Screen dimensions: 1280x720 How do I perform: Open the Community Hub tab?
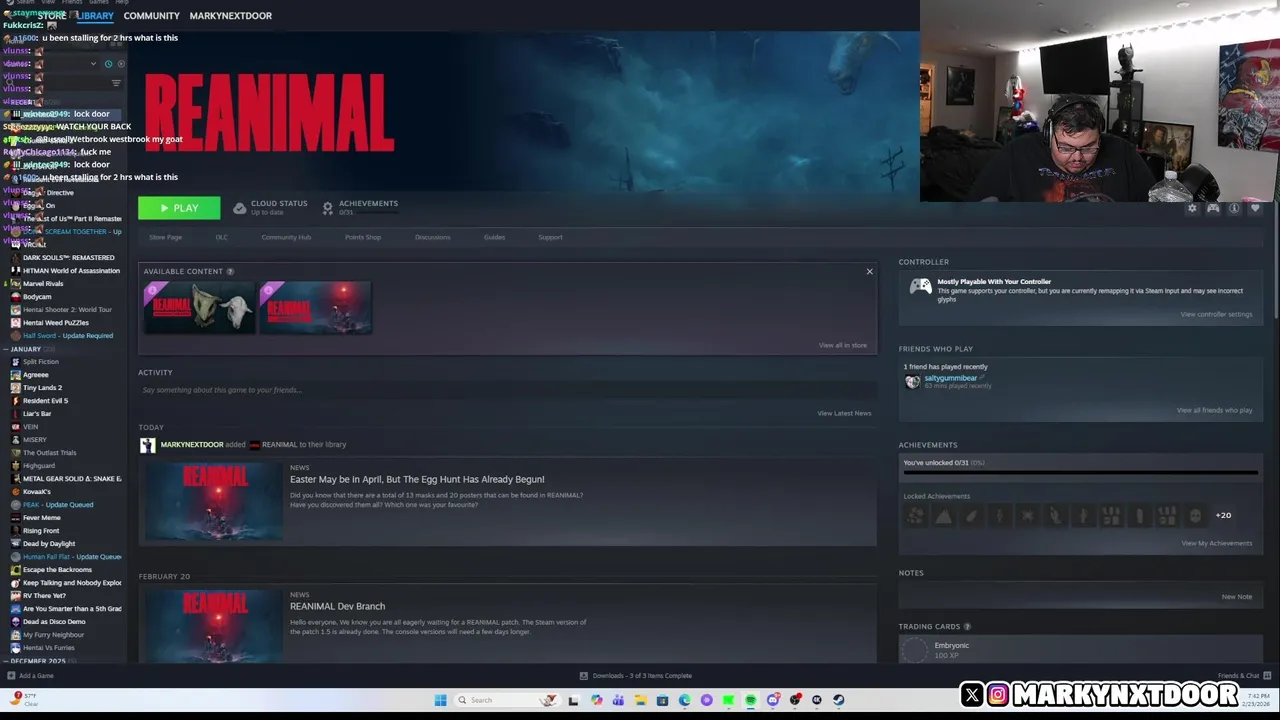pyautogui.click(x=286, y=238)
